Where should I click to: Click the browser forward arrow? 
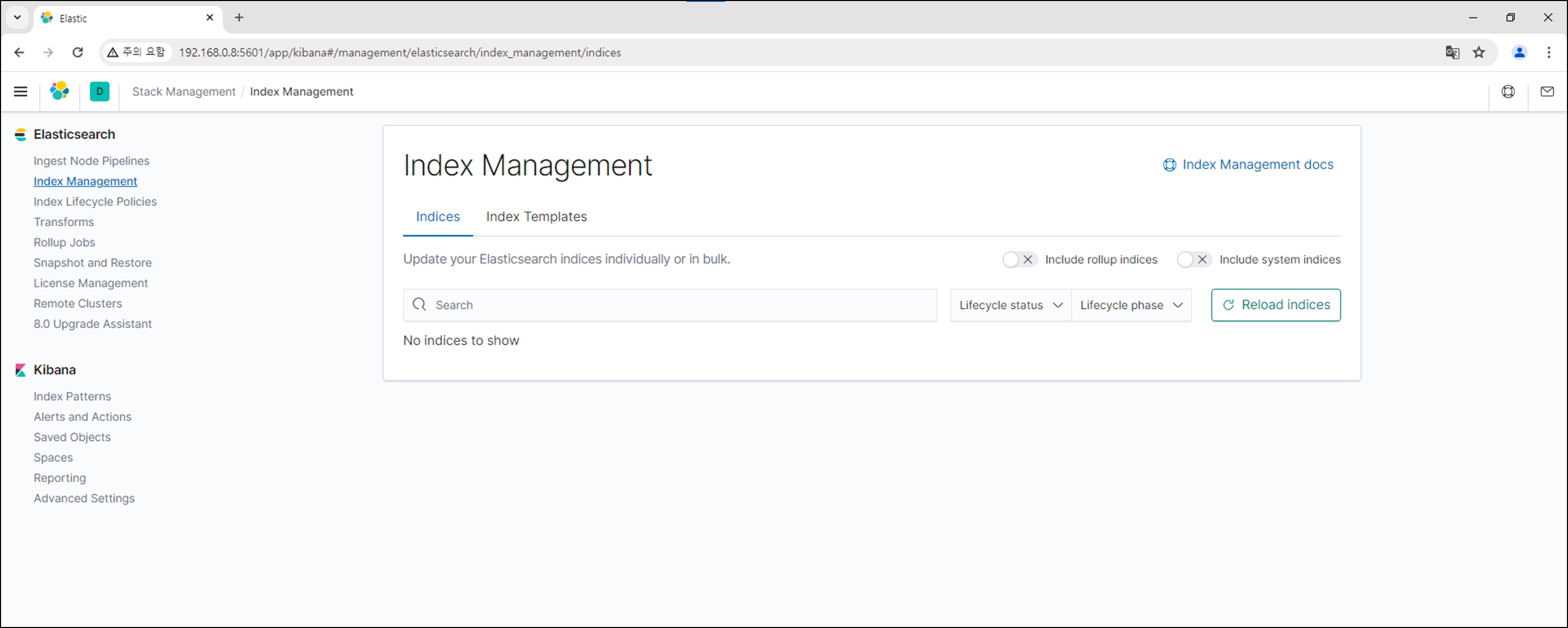(48, 52)
